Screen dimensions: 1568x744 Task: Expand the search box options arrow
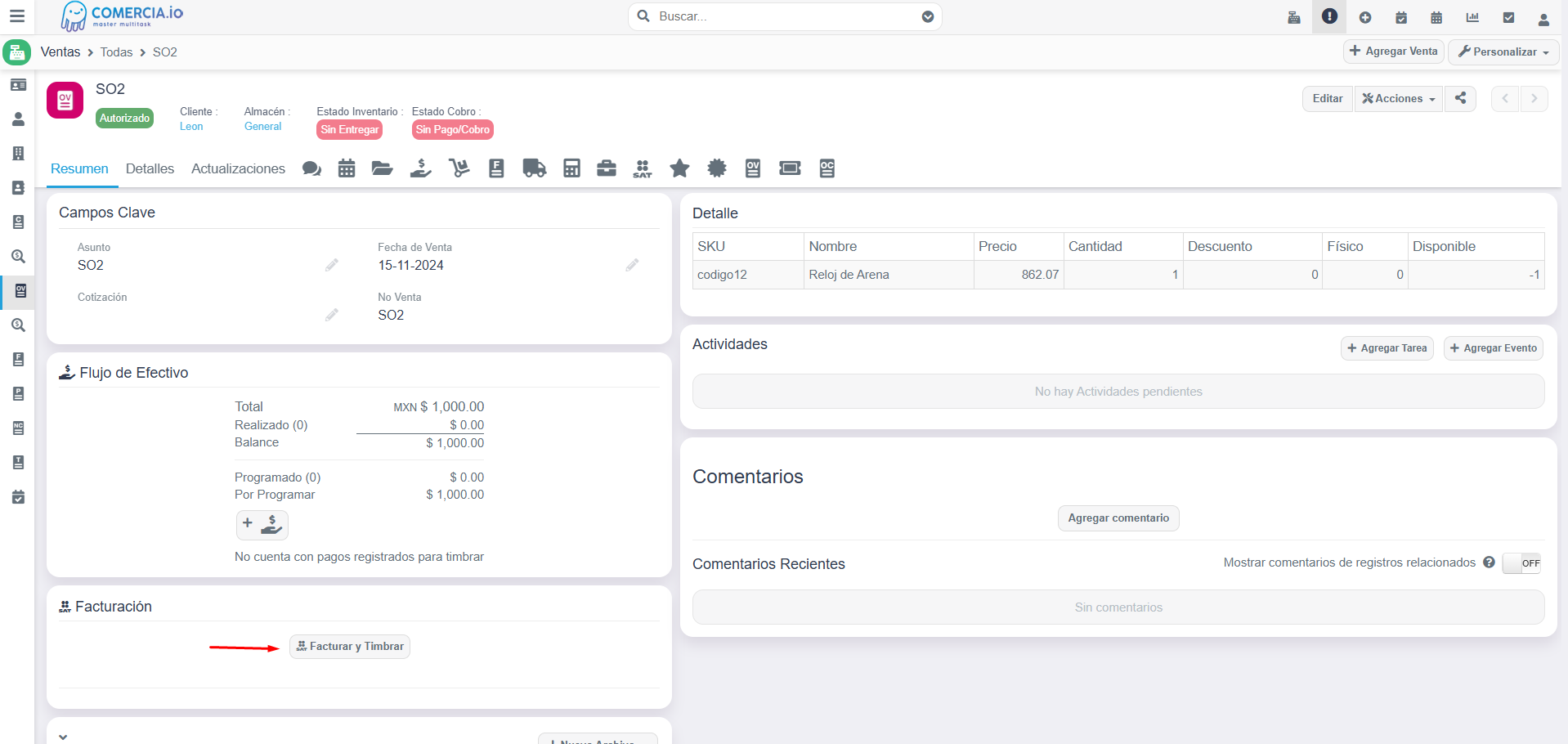pyautogui.click(x=928, y=16)
